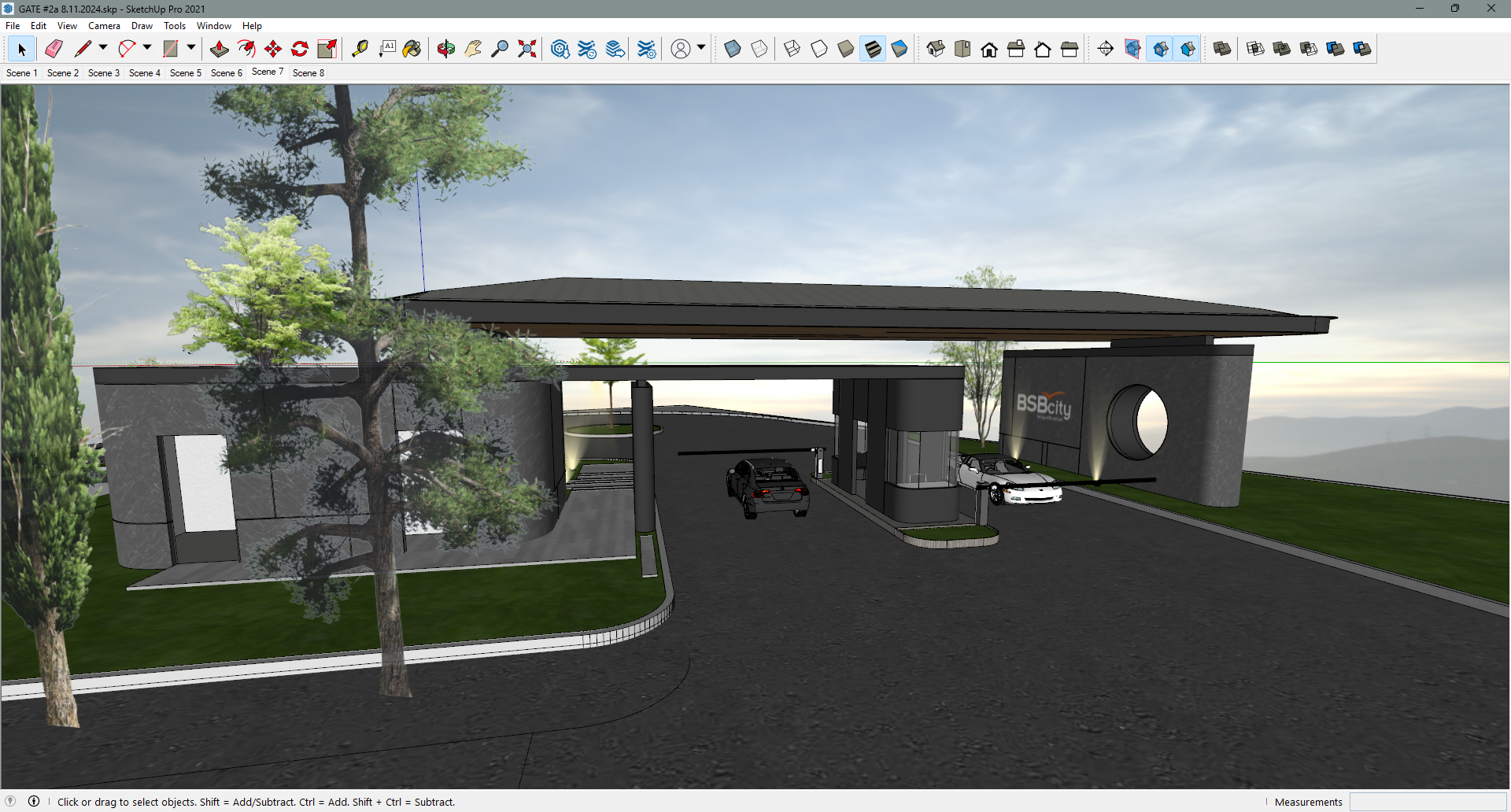The height and width of the screenshot is (812, 1511).
Task: Choose the Text label tool
Action: pyautogui.click(x=387, y=49)
